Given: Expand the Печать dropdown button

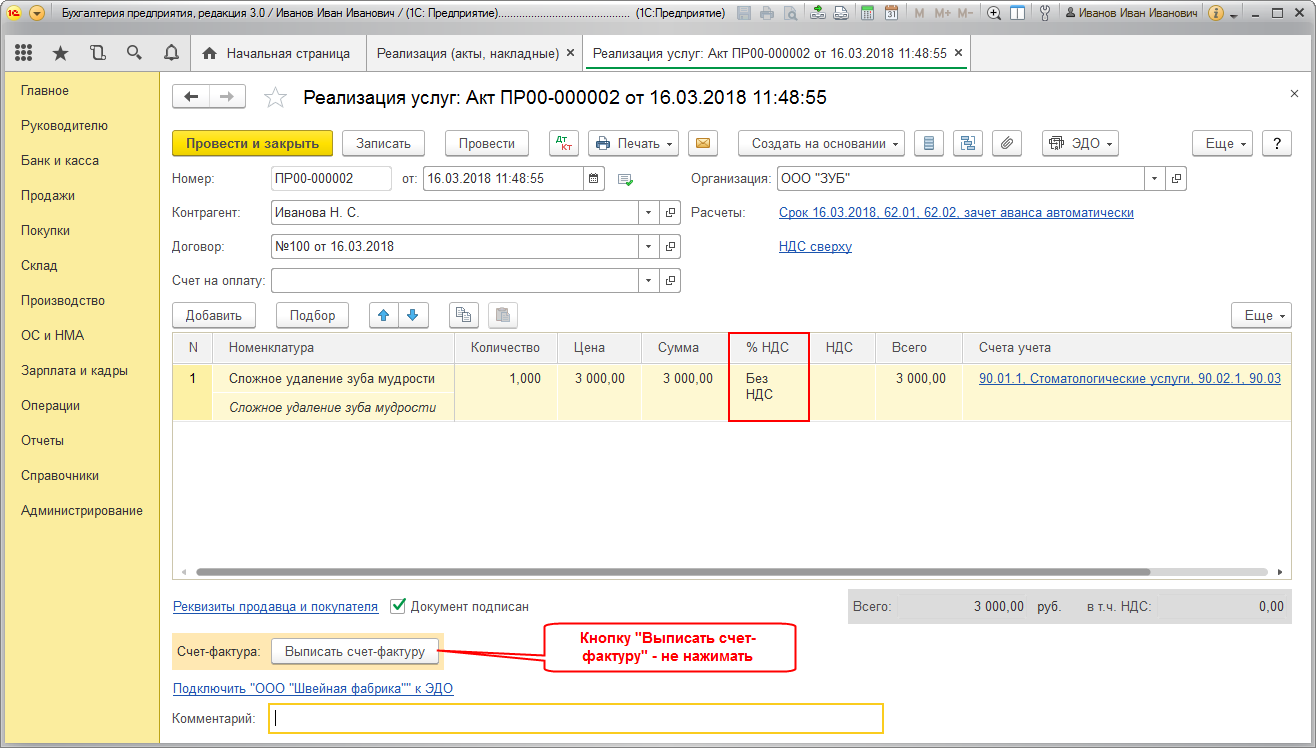Looking at the screenshot, I should 633,143.
